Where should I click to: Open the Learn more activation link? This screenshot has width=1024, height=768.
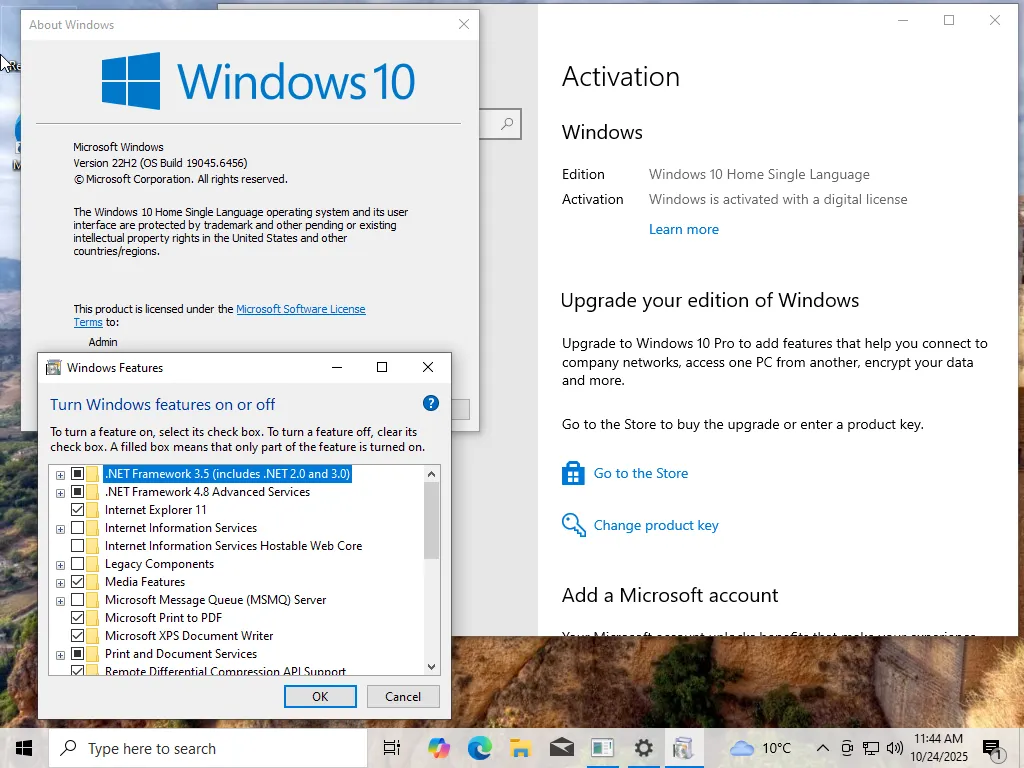[684, 229]
